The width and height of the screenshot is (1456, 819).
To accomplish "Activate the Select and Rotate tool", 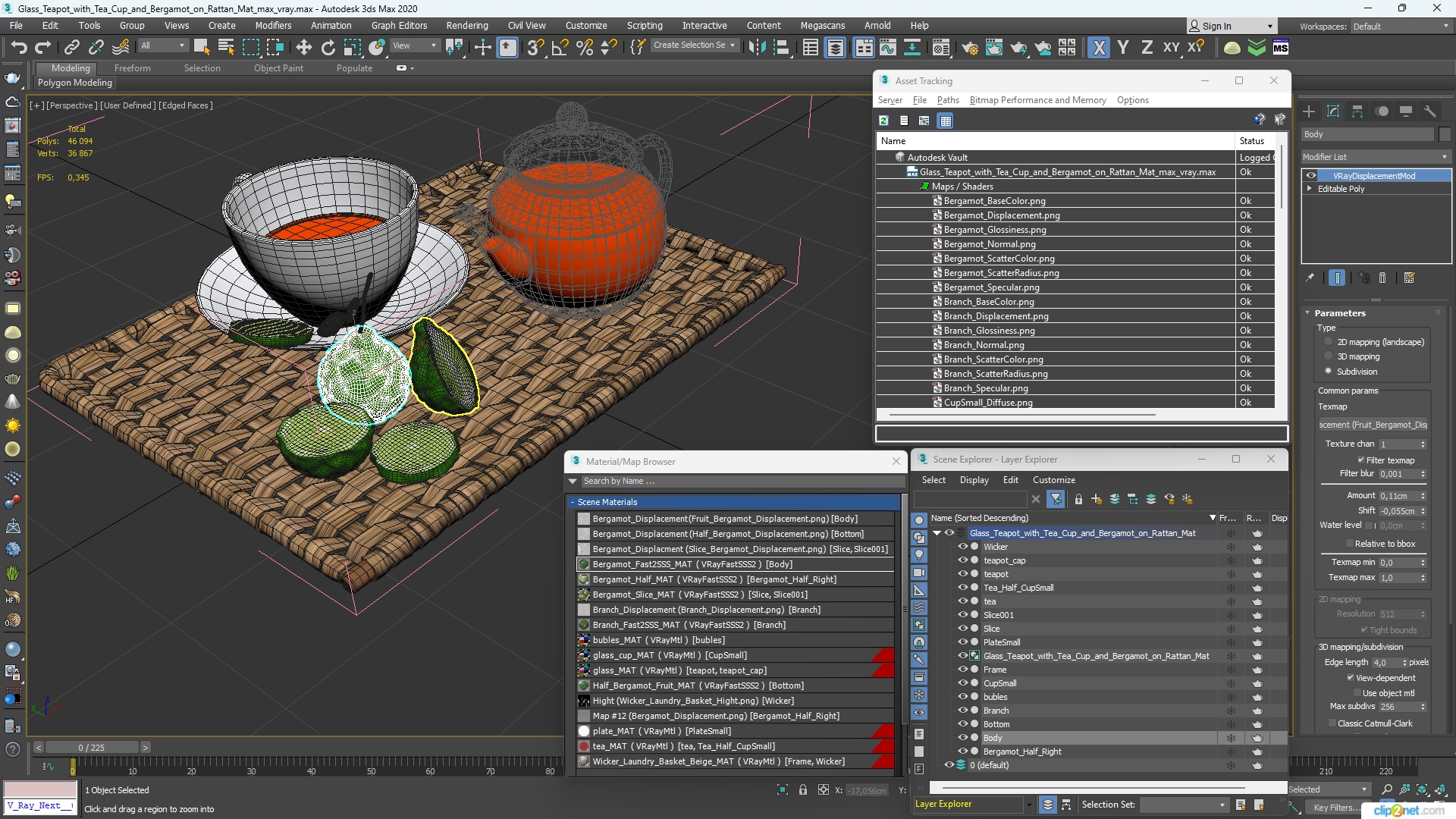I will 328,47.
